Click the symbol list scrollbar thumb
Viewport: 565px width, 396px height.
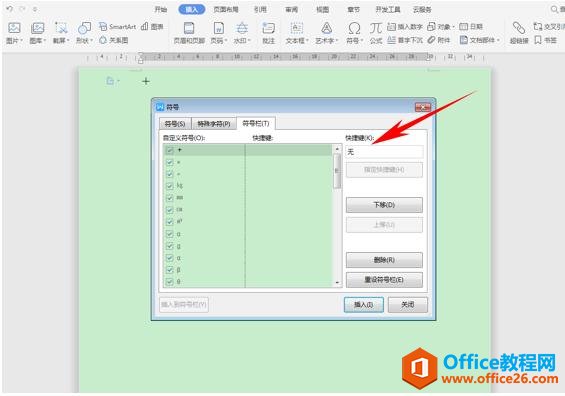(x=337, y=171)
